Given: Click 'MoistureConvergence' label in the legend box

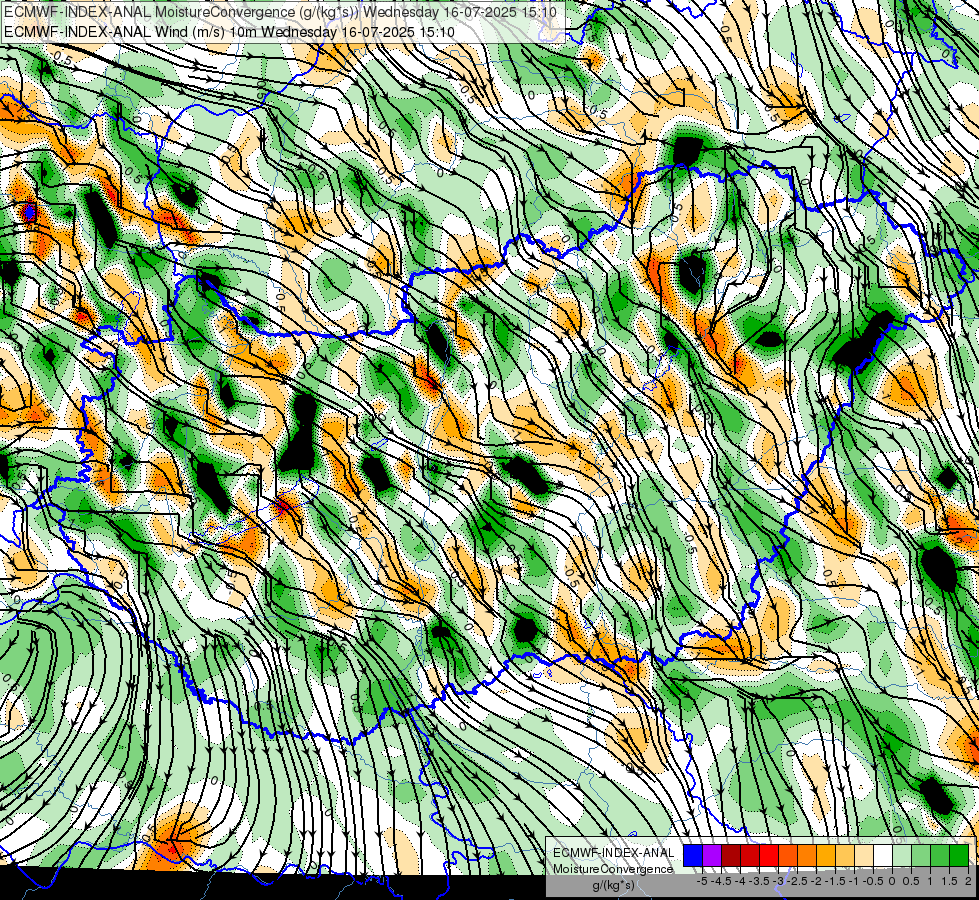Looking at the screenshot, I should coord(613,869).
